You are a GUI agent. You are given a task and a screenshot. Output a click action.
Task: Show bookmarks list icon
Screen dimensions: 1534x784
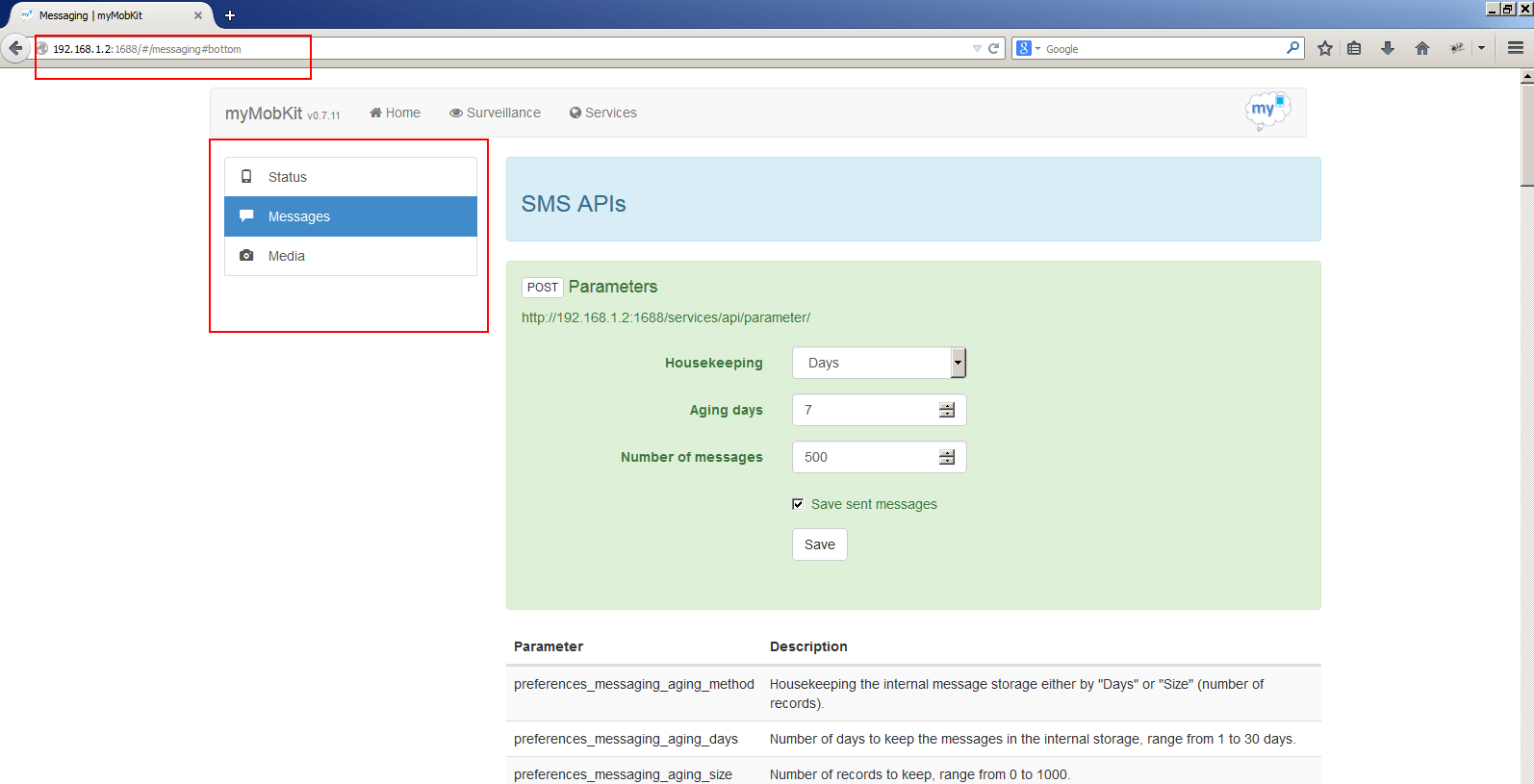1354,48
